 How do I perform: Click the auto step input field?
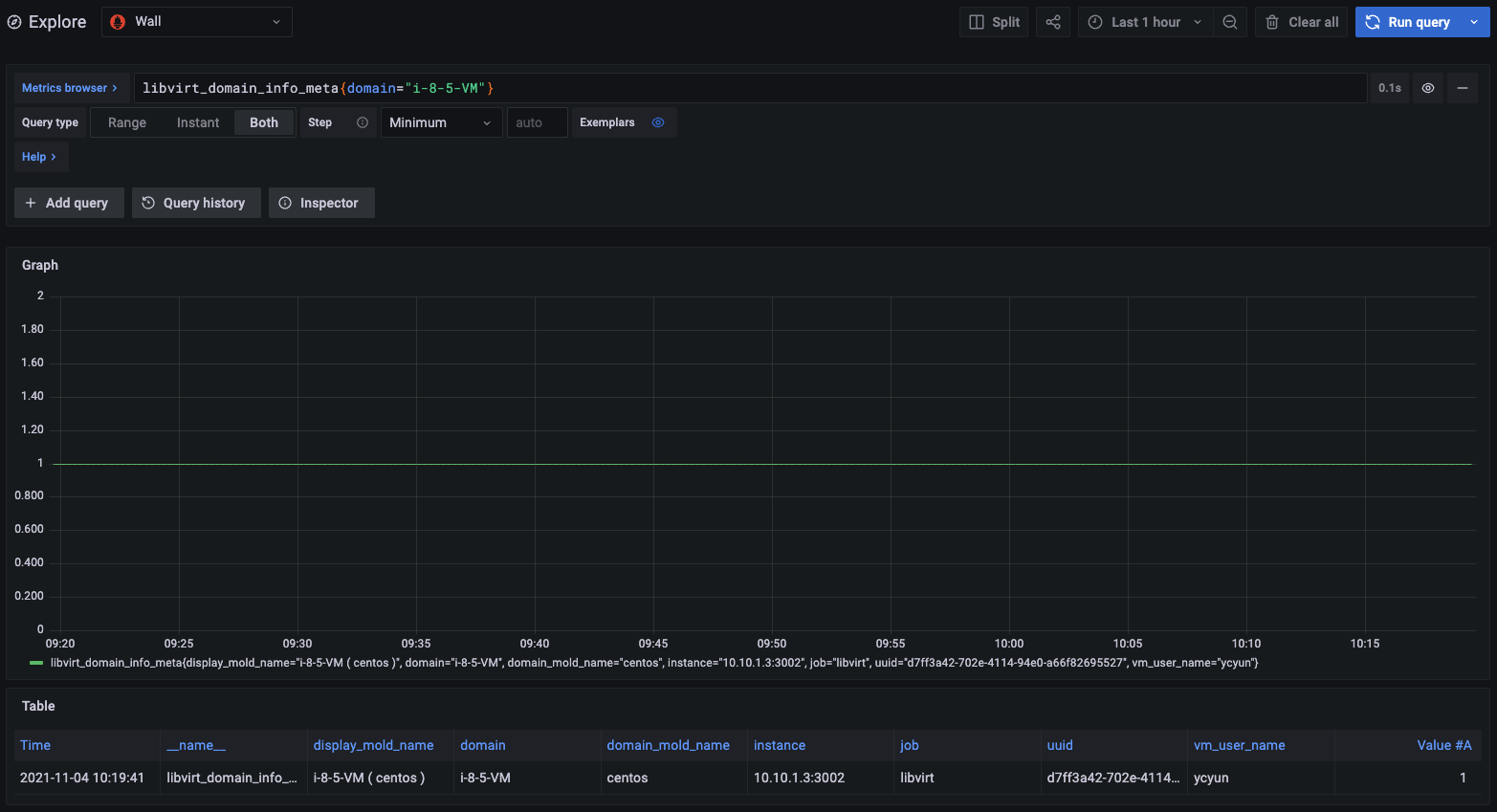click(x=537, y=122)
